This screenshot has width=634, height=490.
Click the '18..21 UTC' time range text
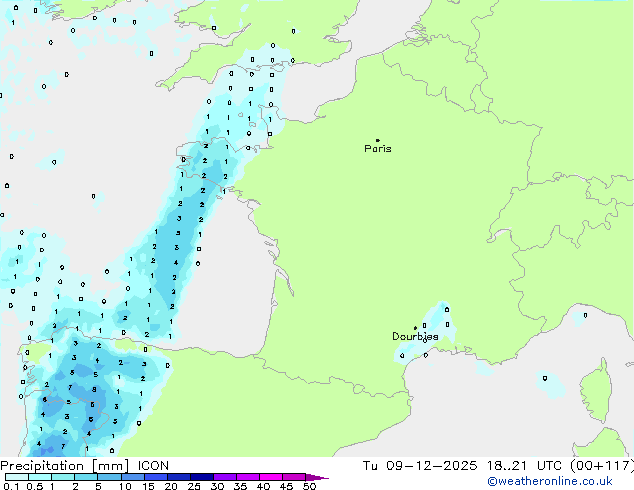(x=524, y=466)
